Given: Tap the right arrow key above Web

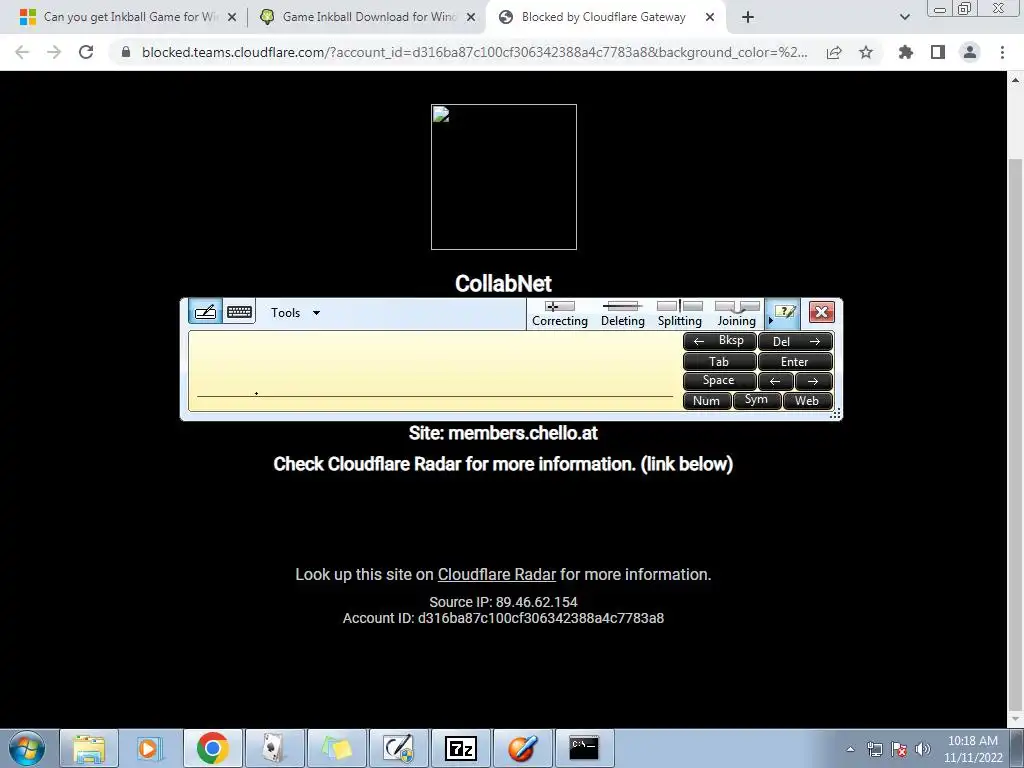Looking at the screenshot, I should pyautogui.click(x=814, y=381).
